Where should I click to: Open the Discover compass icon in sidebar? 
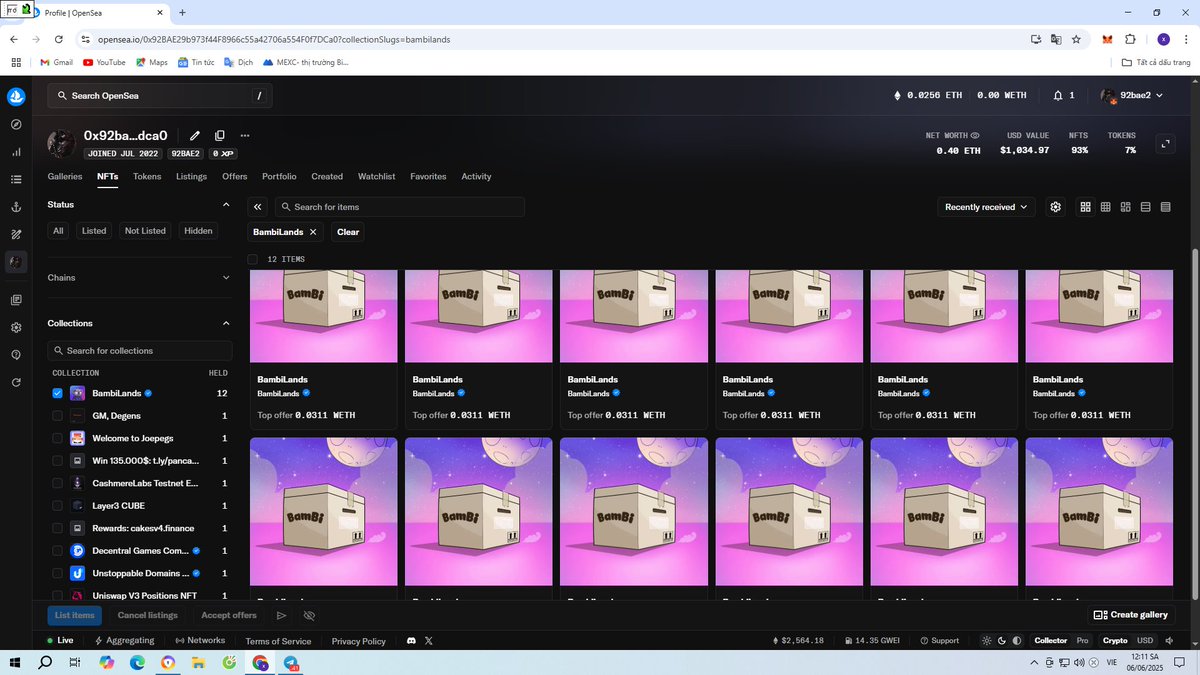[x=16, y=125]
